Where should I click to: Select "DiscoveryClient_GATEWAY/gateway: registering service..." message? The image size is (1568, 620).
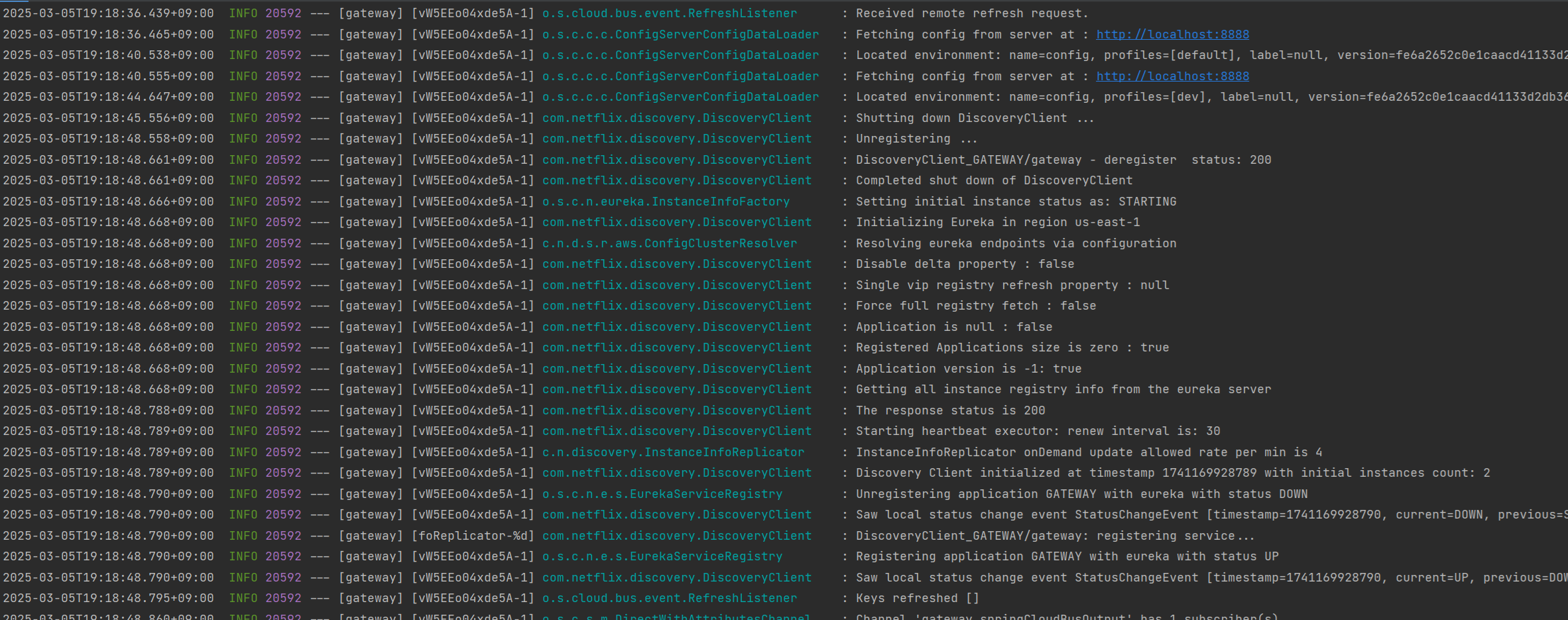click(1055, 536)
